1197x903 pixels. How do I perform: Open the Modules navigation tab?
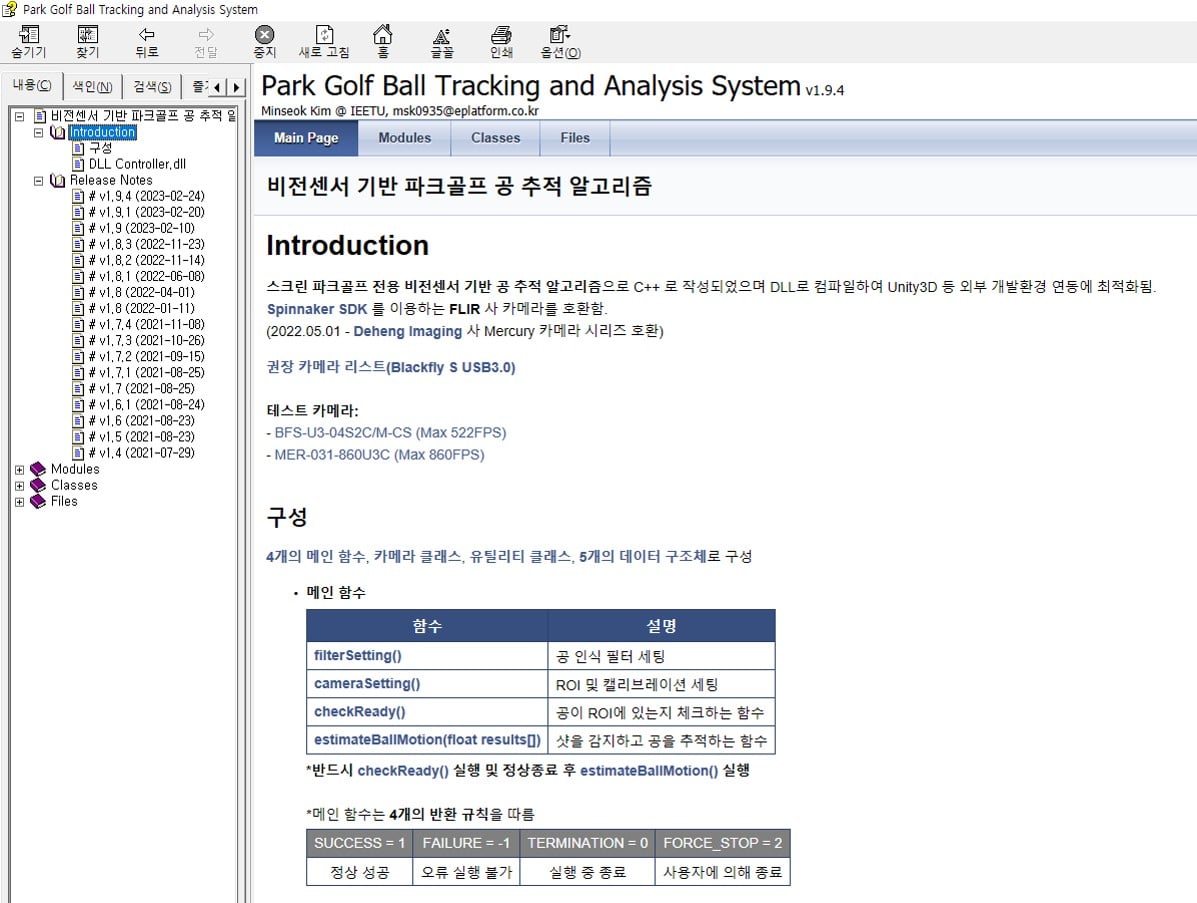tap(404, 138)
